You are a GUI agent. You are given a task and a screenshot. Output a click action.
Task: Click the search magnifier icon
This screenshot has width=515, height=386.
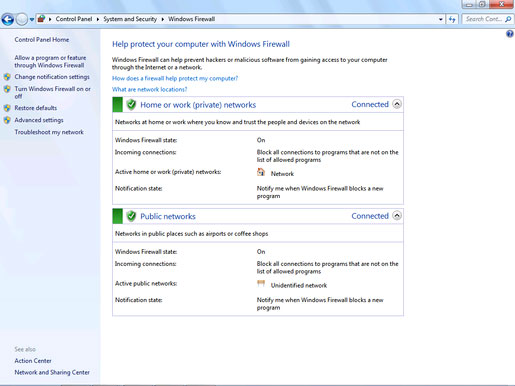tap(508, 19)
